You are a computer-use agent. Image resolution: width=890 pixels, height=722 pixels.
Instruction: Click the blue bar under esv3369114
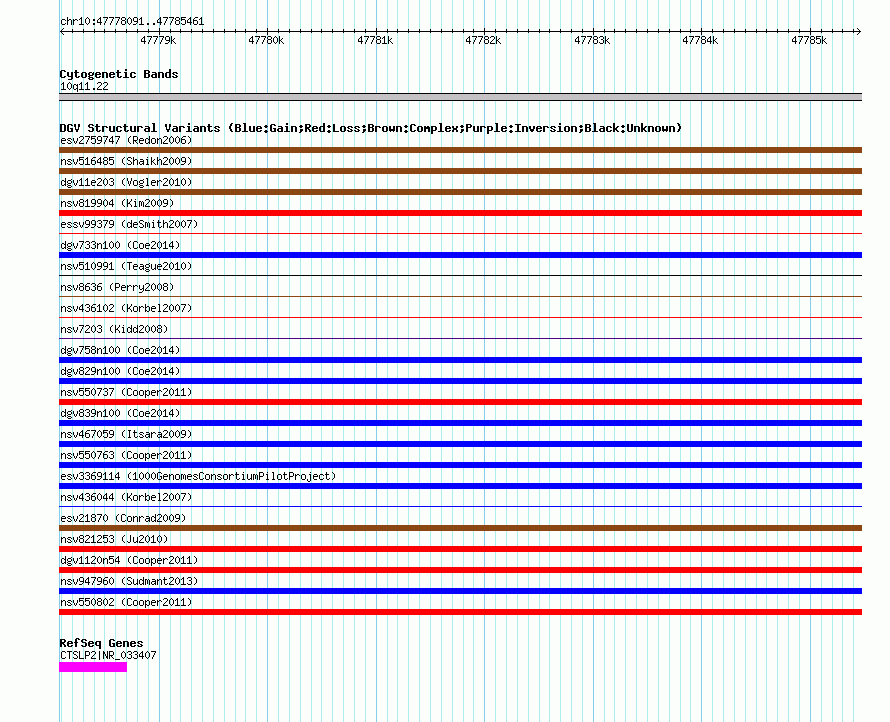tap(460, 486)
